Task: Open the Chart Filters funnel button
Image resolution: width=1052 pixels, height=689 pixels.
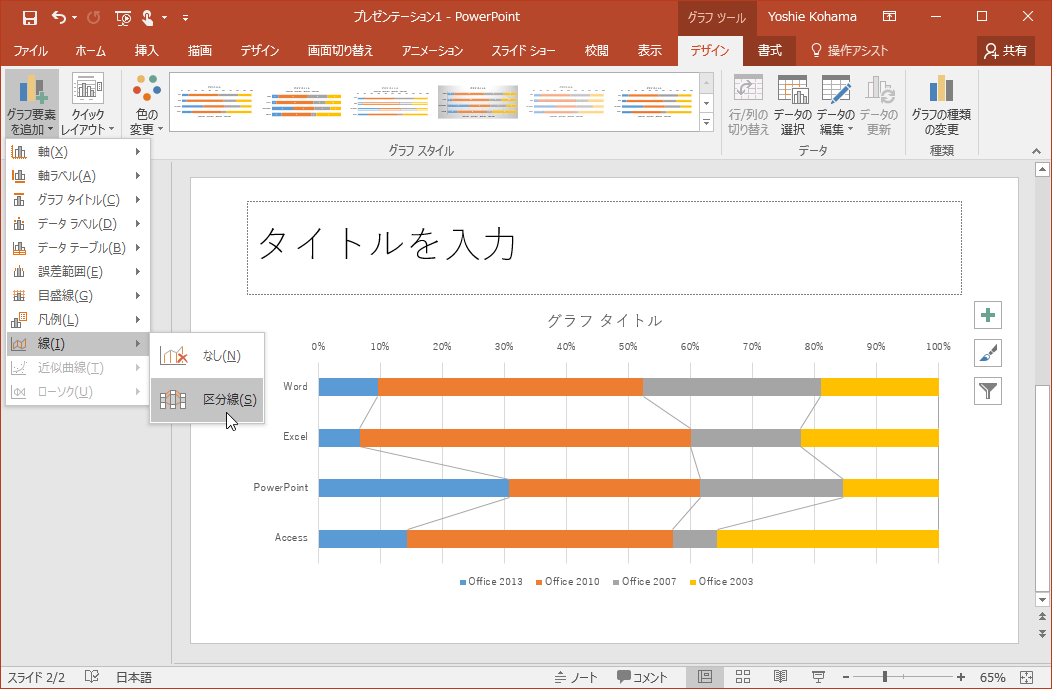Action: pos(988,391)
